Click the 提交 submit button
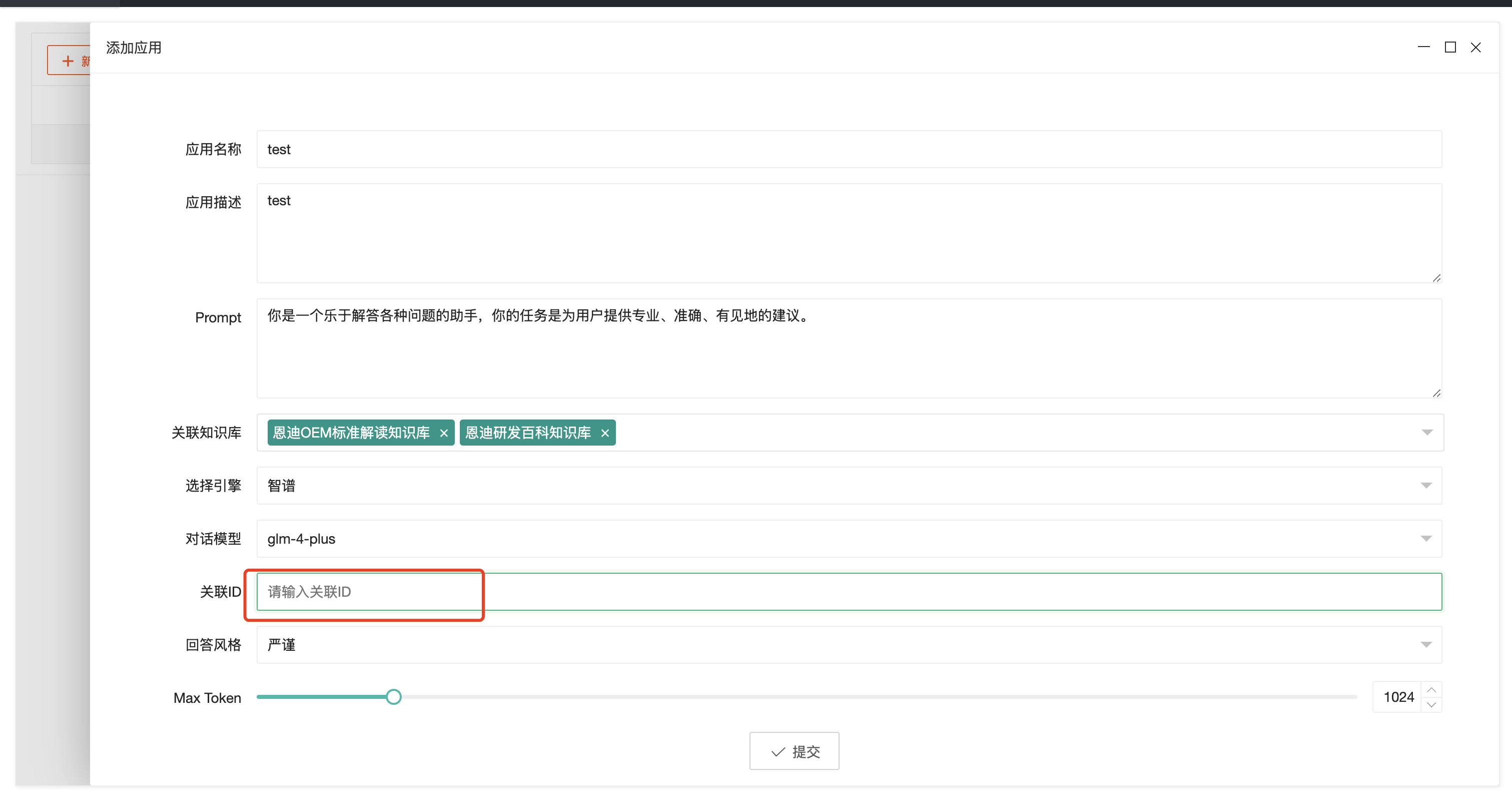The width and height of the screenshot is (1512, 803). click(x=794, y=751)
